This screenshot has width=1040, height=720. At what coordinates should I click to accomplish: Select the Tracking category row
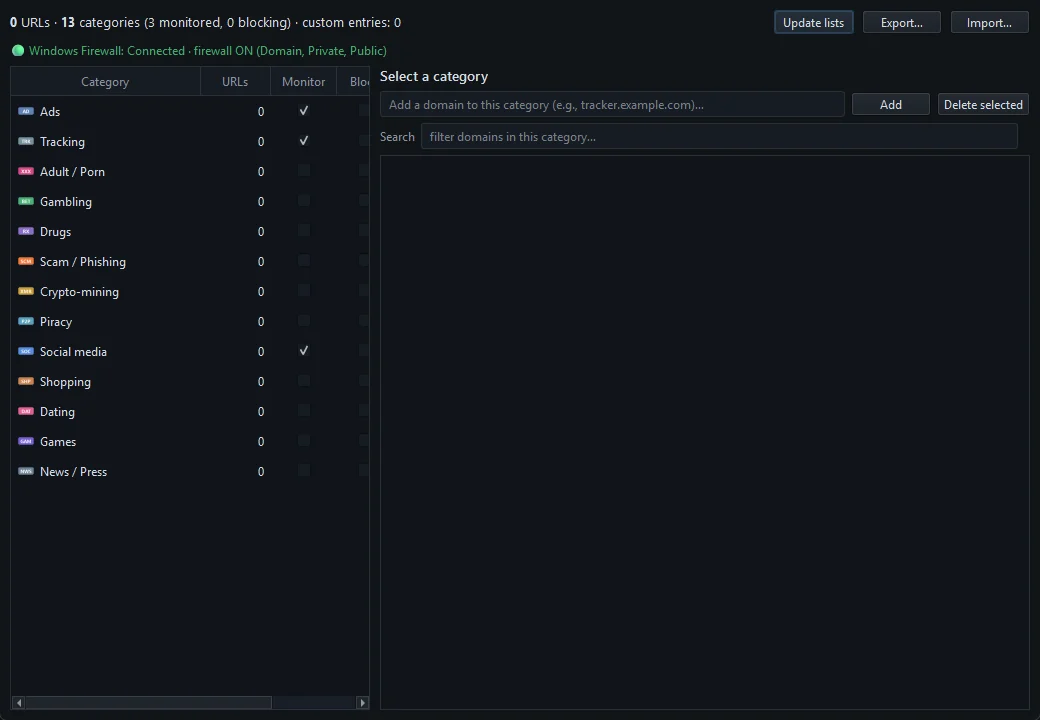[x=190, y=141]
